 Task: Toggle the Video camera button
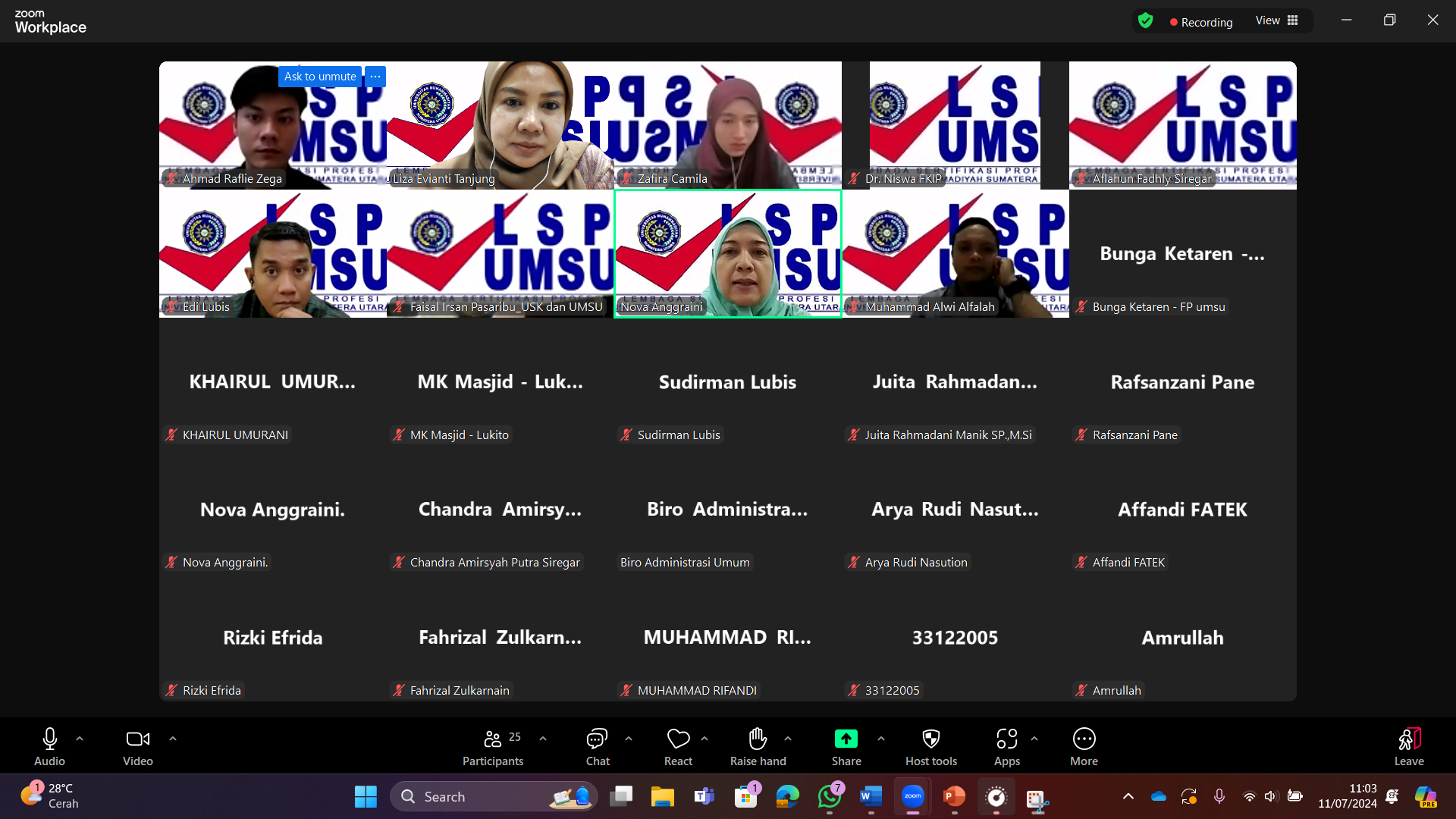(138, 747)
